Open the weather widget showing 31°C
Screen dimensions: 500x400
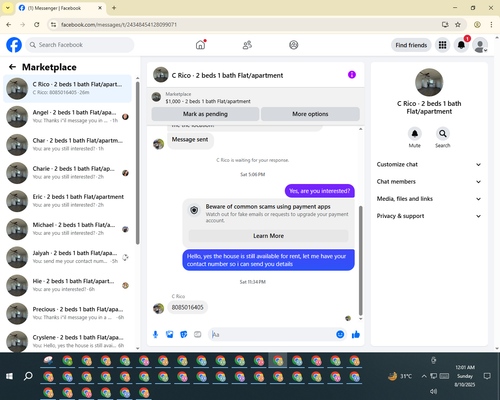[x=400, y=376]
